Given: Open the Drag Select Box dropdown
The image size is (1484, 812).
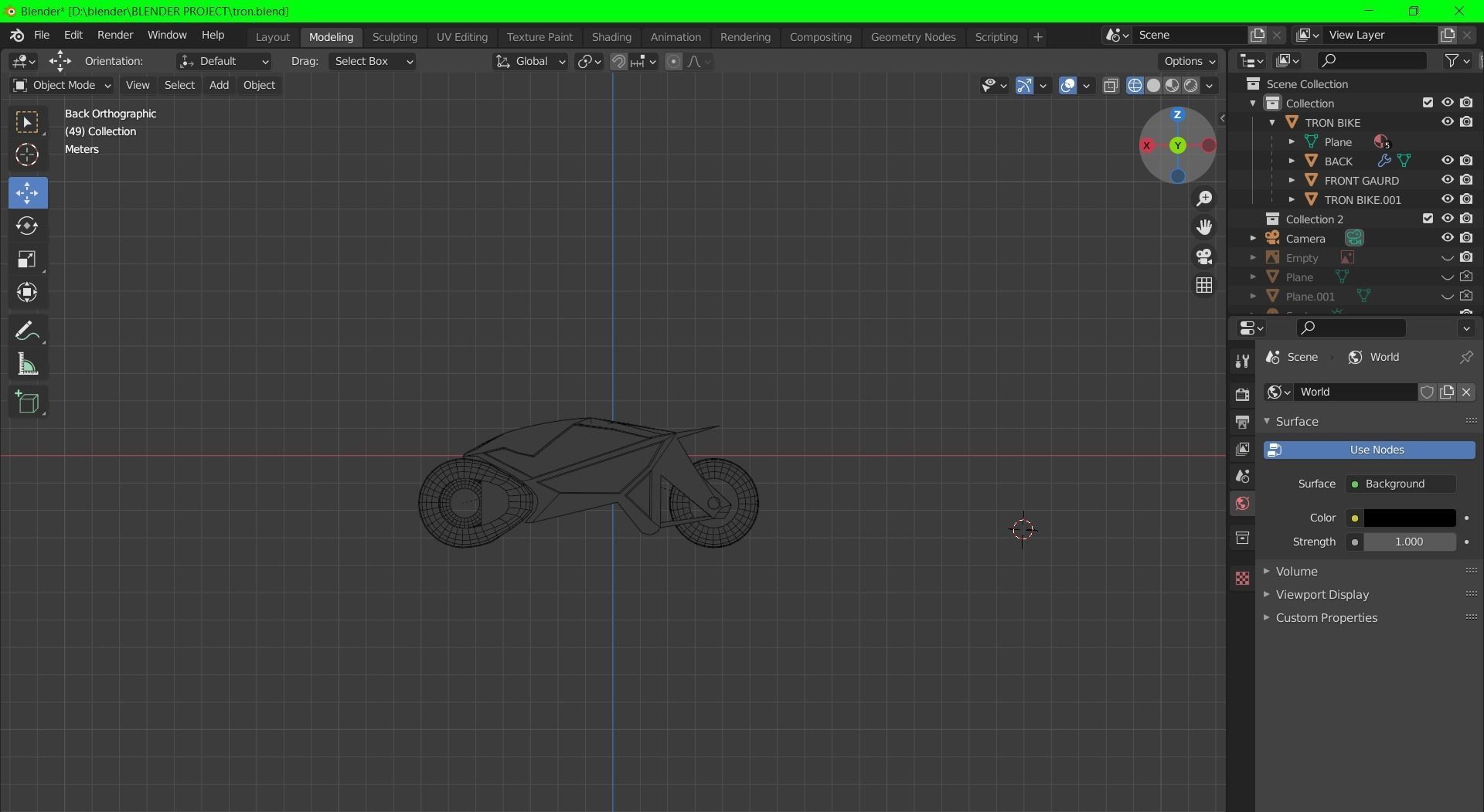Looking at the screenshot, I should (x=373, y=61).
